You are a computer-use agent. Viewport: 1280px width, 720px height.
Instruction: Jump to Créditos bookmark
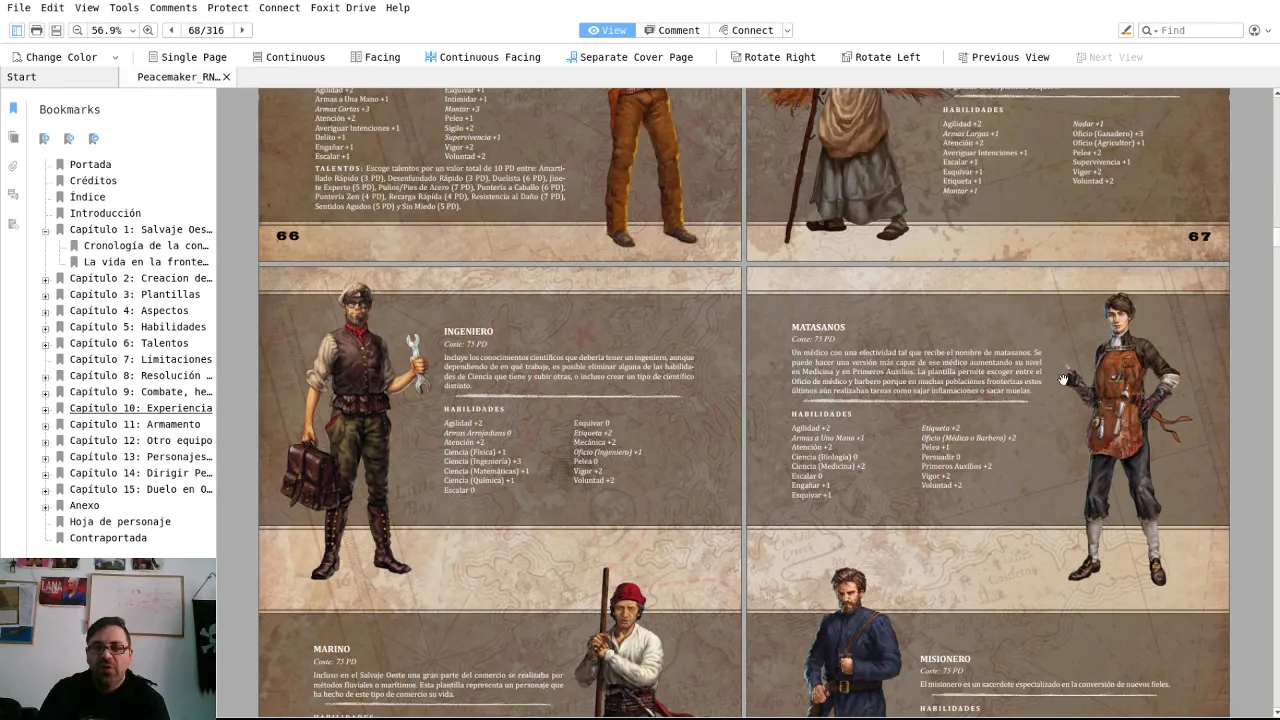coord(93,181)
